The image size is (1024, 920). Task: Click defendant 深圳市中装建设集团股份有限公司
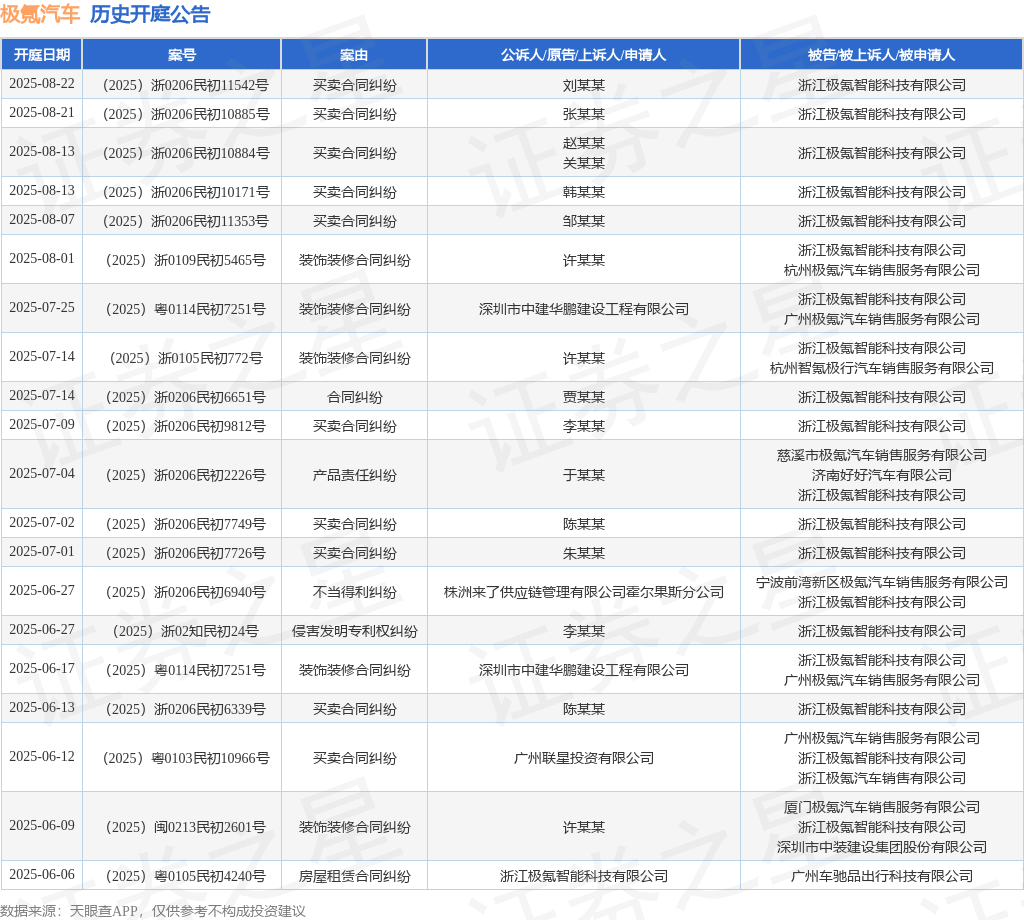[x=882, y=848]
